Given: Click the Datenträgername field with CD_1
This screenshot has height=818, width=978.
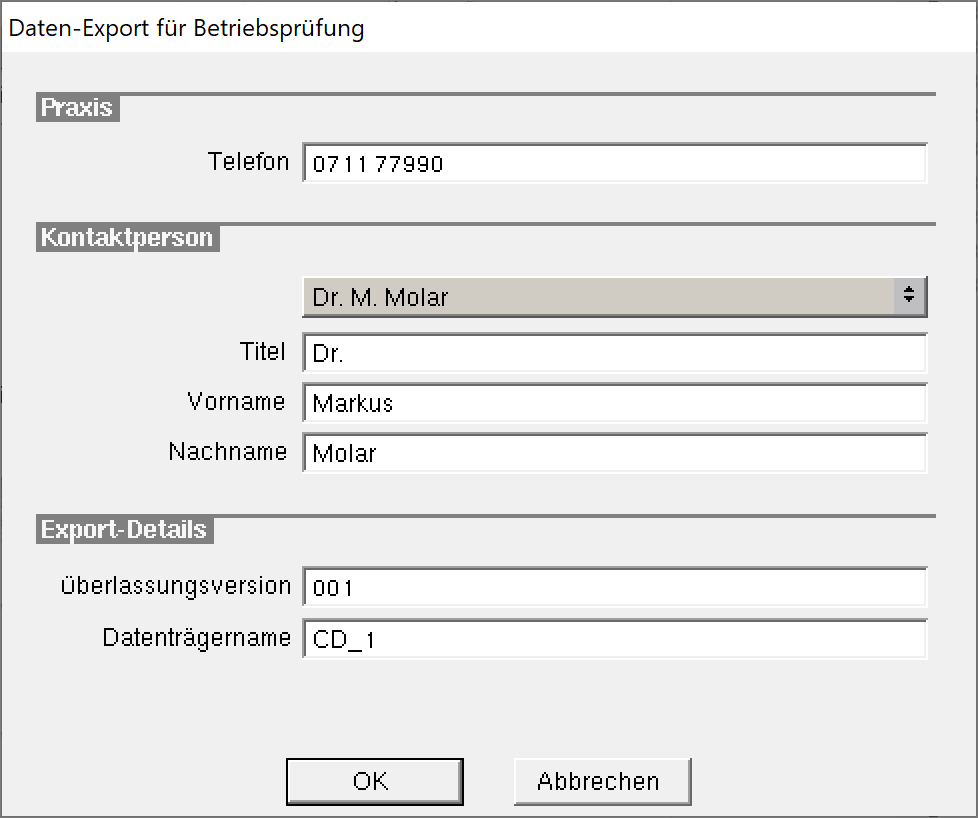Looking at the screenshot, I should (614, 639).
